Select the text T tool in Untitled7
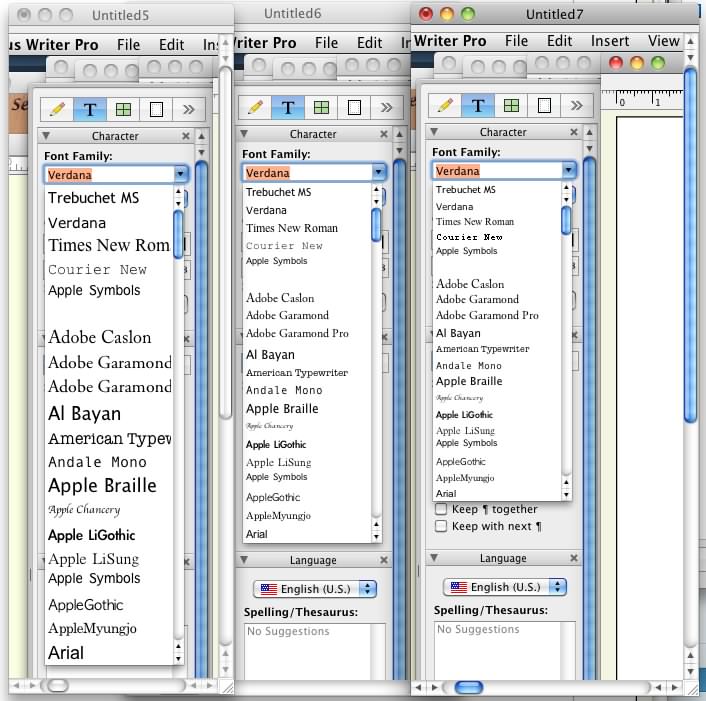This screenshot has height=701, width=706. point(478,106)
